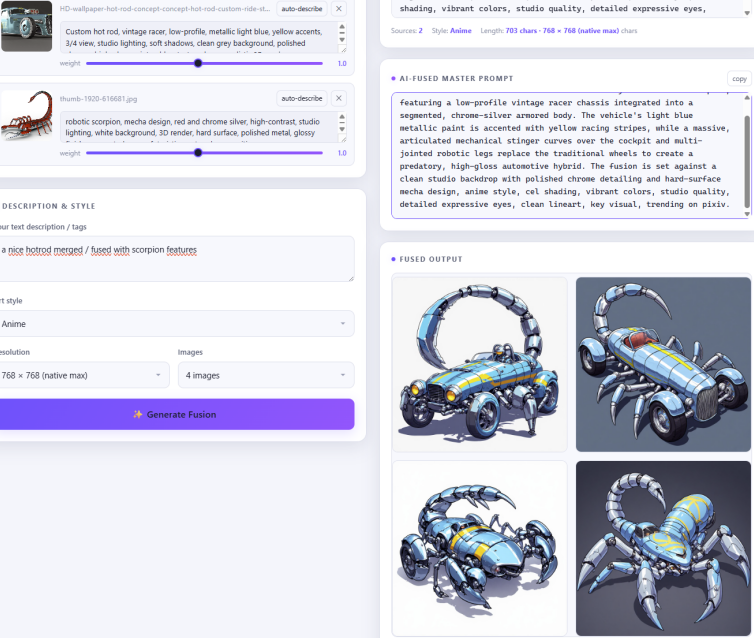Open the 4 images count dropdown
754x638 pixels.
(266, 375)
